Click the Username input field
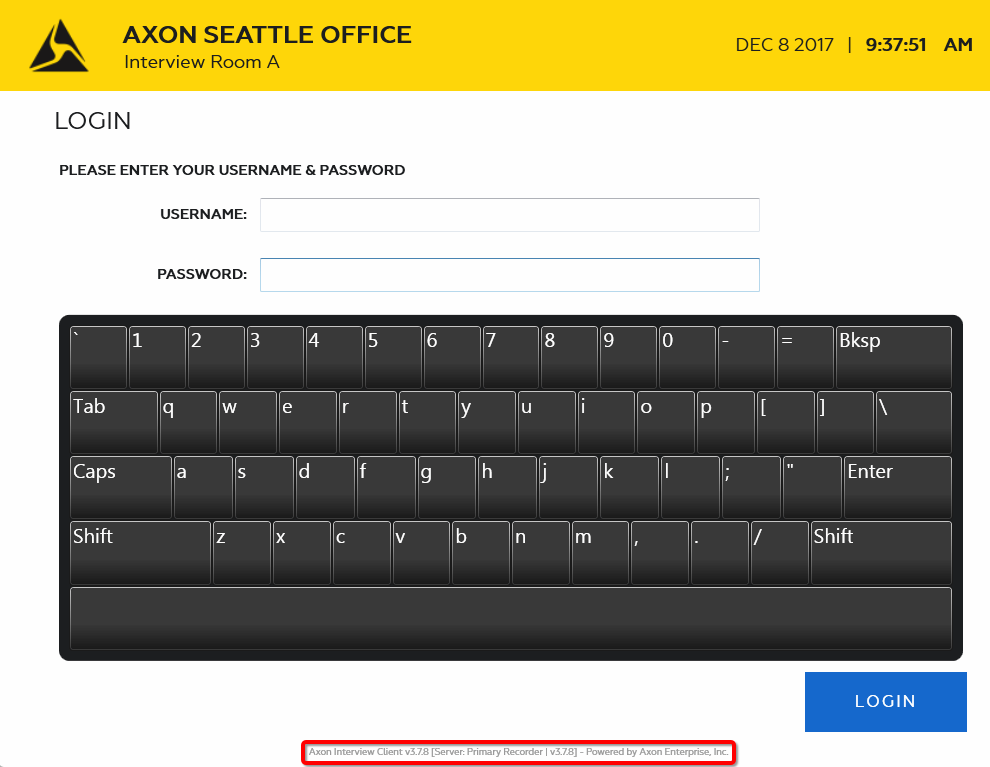Screen dimensions: 990x767 click(509, 215)
